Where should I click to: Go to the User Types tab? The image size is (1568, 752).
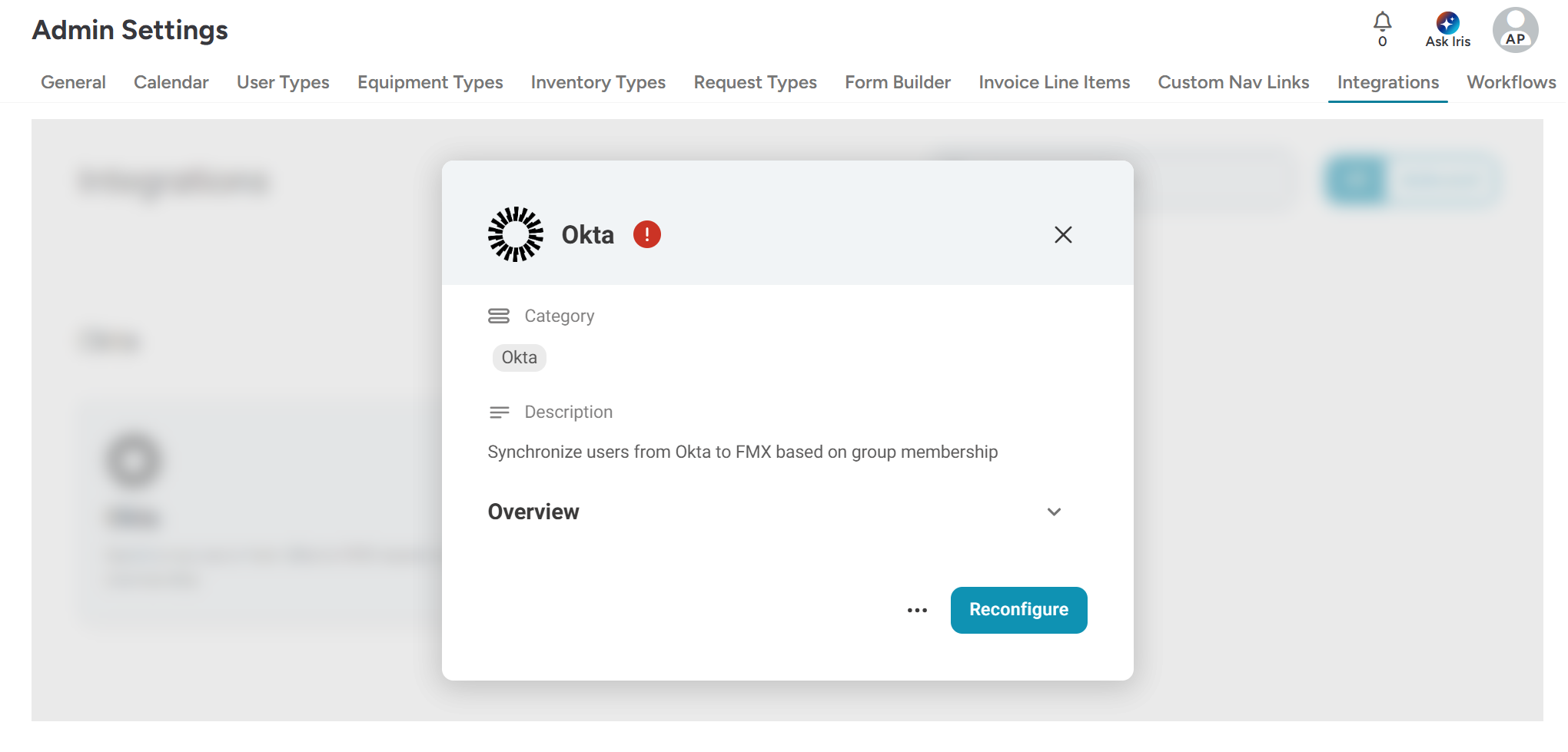pyautogui.click(x=283, y=82)
